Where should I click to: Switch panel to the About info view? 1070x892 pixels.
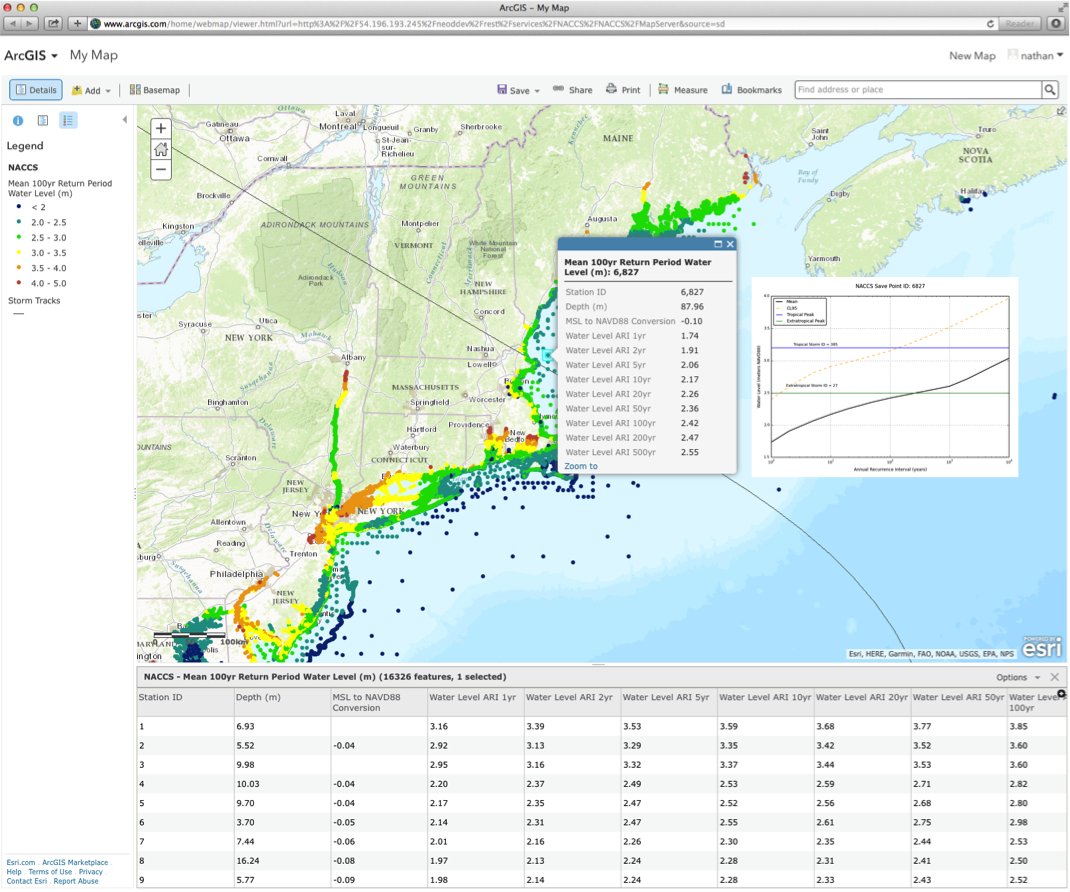pyautogui.click(x=18, y=121)
